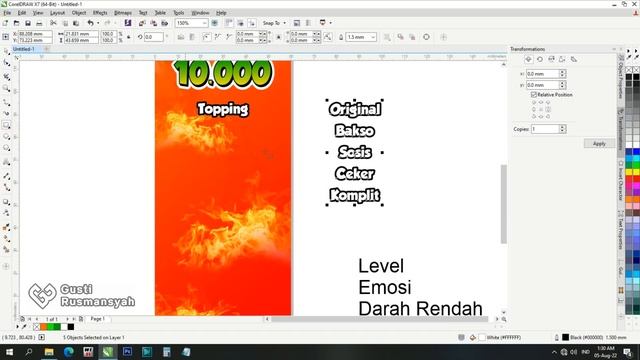Click the Undo arrow icon
Viewport: 640px width, 360px height.
tap(91, 23)
